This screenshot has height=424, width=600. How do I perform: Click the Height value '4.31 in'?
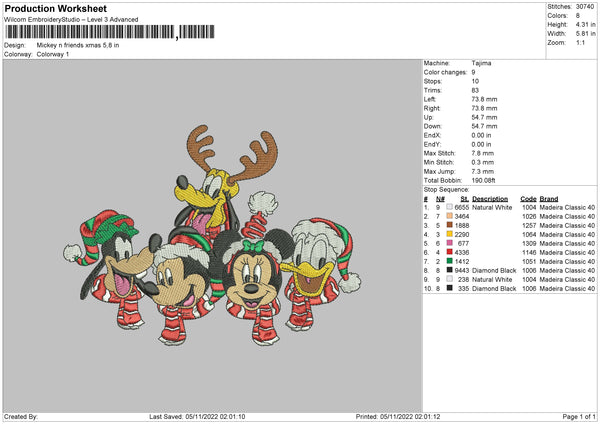pos(585,24)
